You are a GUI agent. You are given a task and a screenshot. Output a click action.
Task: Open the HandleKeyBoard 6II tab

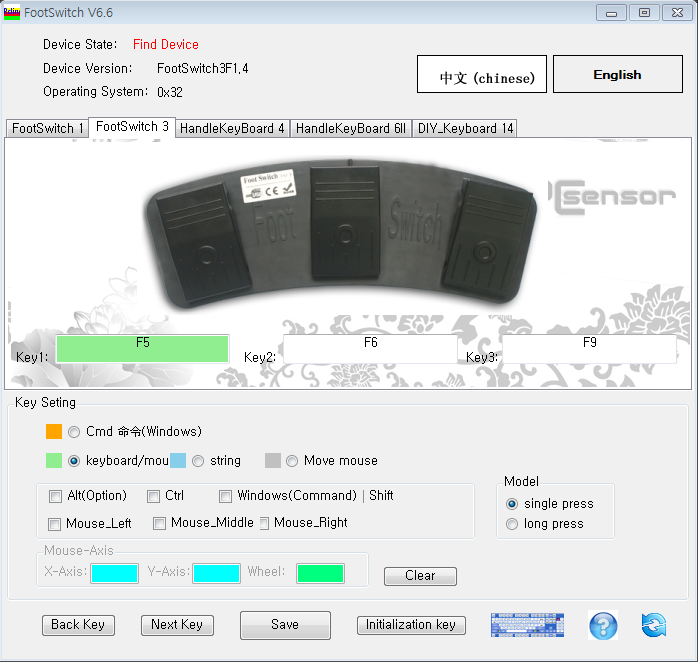[351, 129]
